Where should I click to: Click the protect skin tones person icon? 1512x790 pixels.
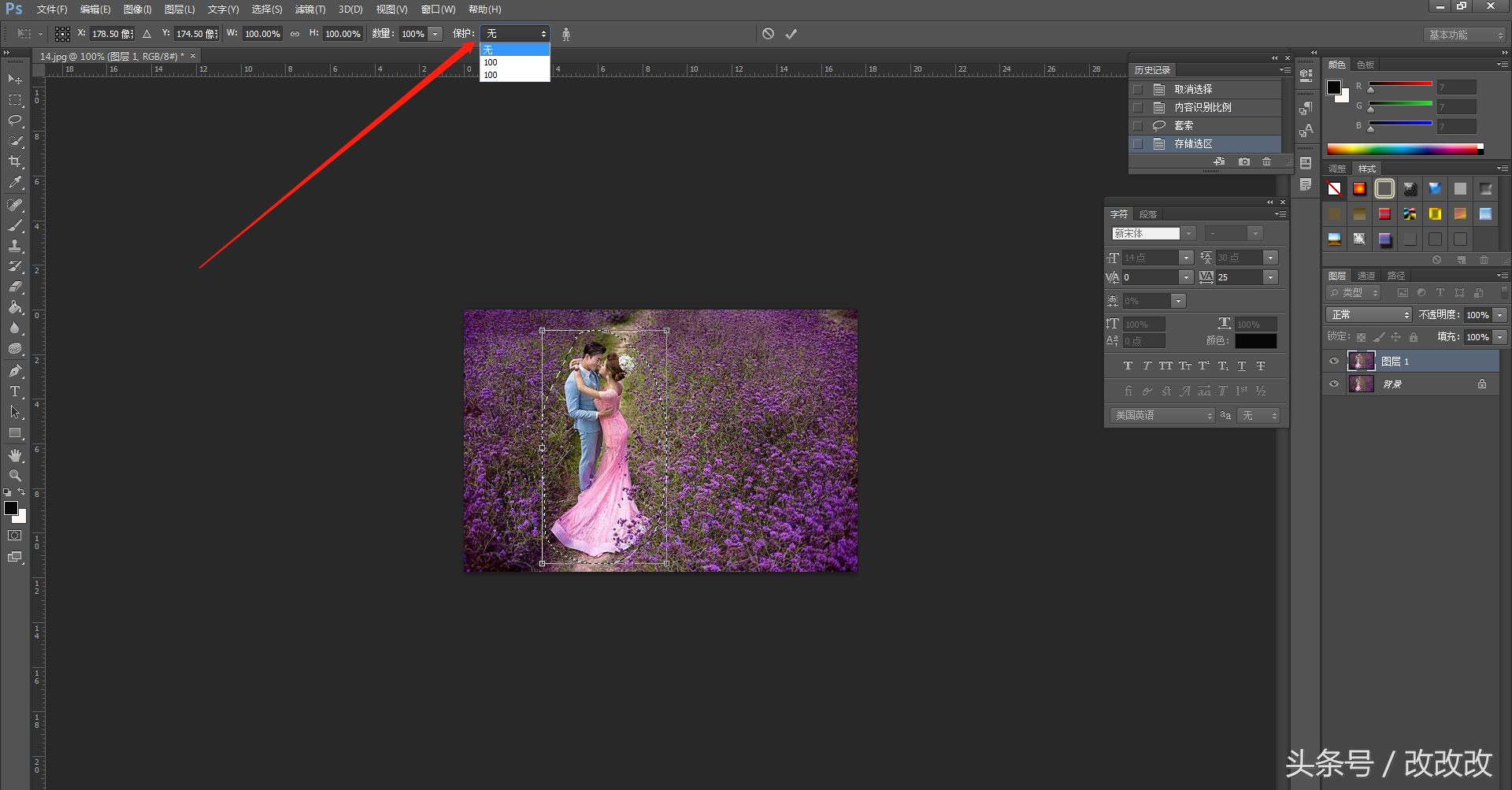click(x=566, y=34)
